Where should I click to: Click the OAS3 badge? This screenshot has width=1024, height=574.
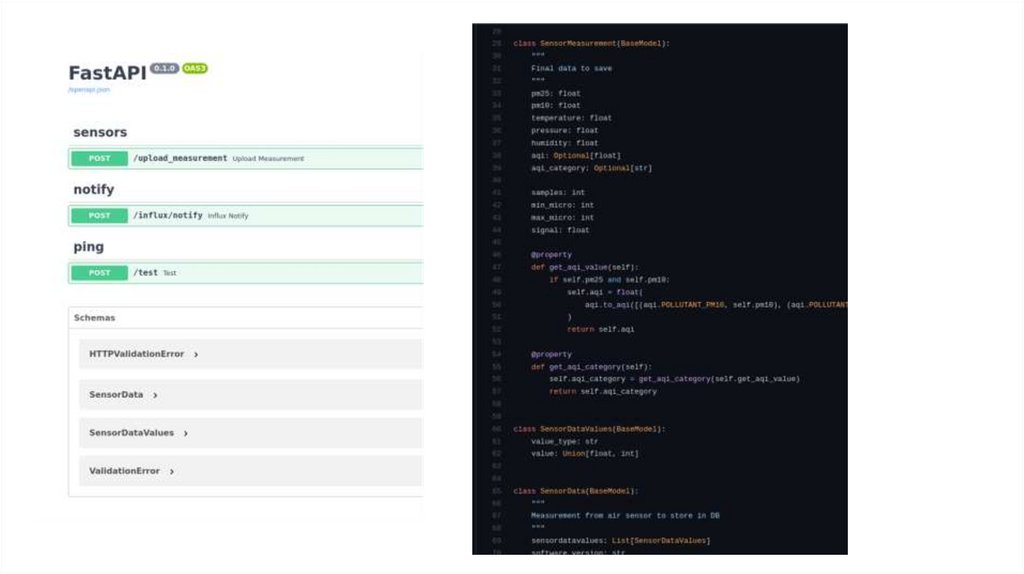pyautogui.click(x=195, y=68)
